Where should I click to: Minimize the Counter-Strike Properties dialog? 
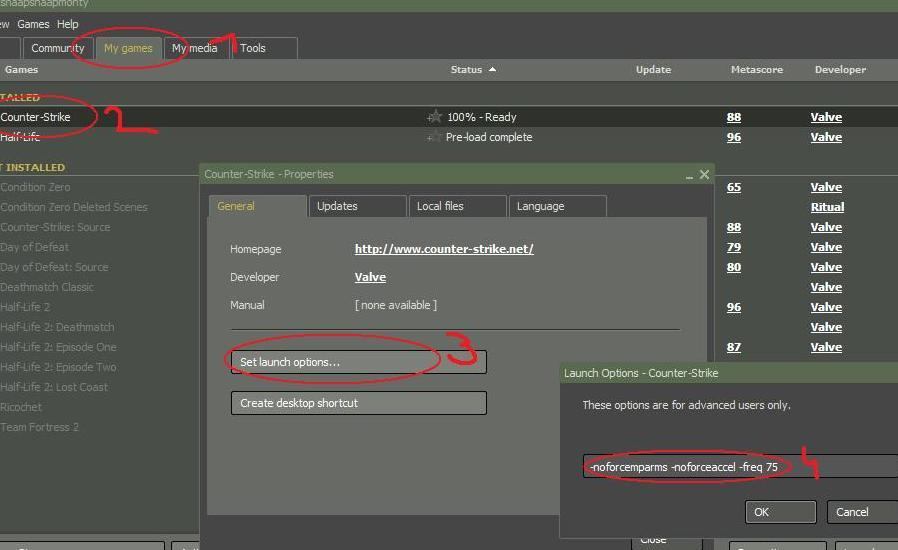coord(689,175)
